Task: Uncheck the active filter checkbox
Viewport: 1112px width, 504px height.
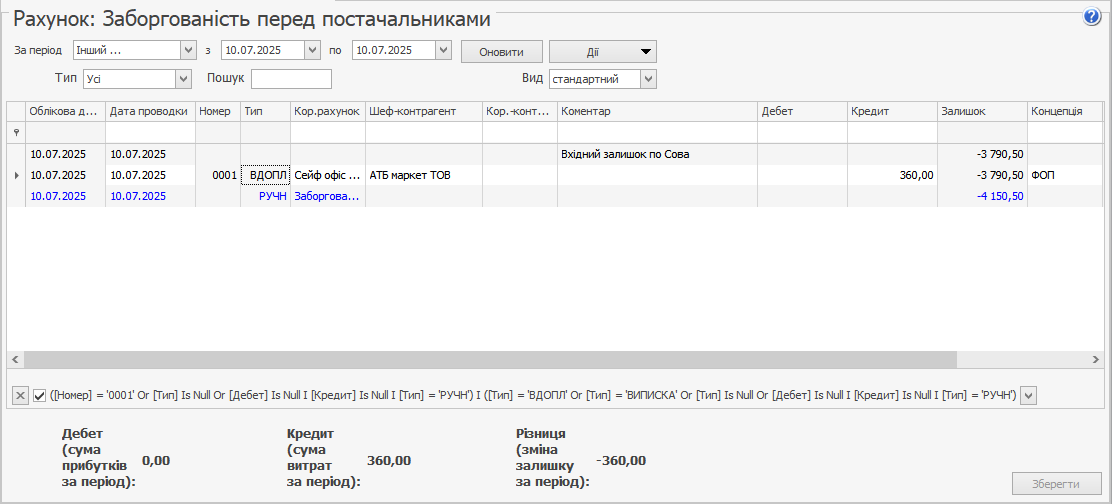Action: click(x=40, y=395)
